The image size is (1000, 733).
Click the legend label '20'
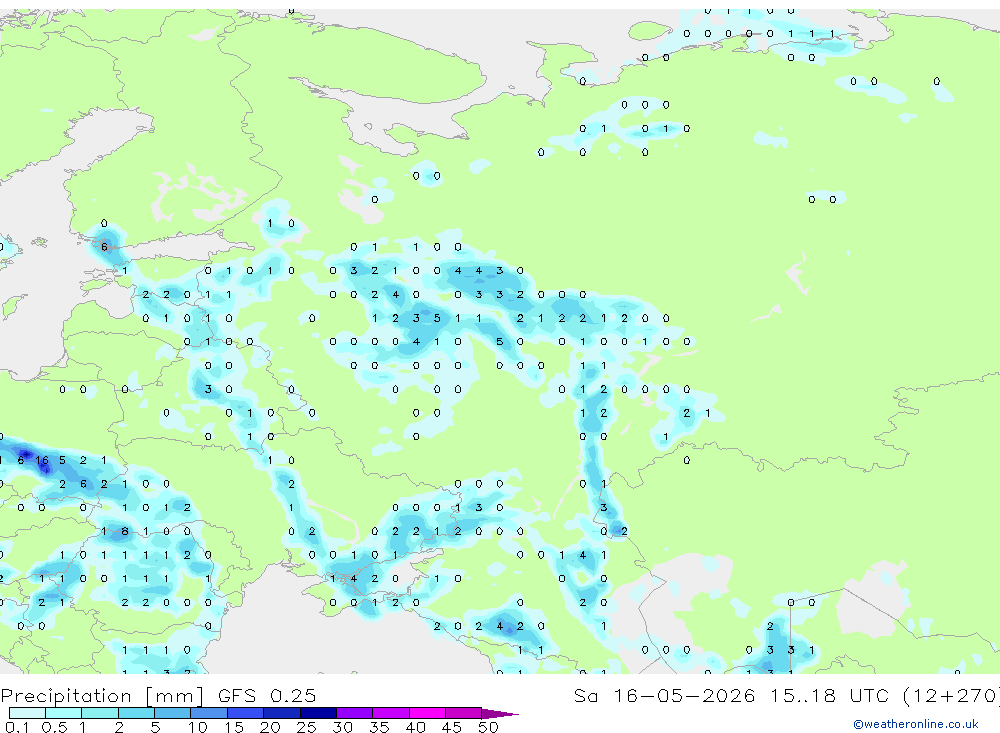(x=270, y=727)
